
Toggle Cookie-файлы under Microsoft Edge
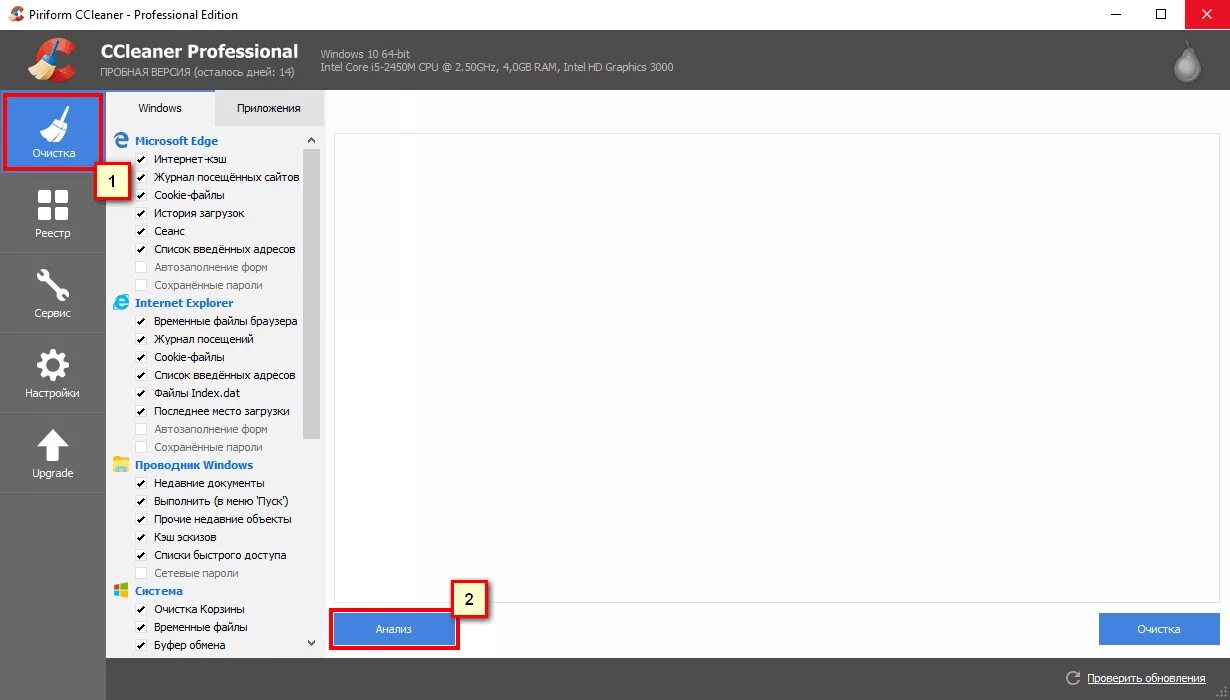141,195
